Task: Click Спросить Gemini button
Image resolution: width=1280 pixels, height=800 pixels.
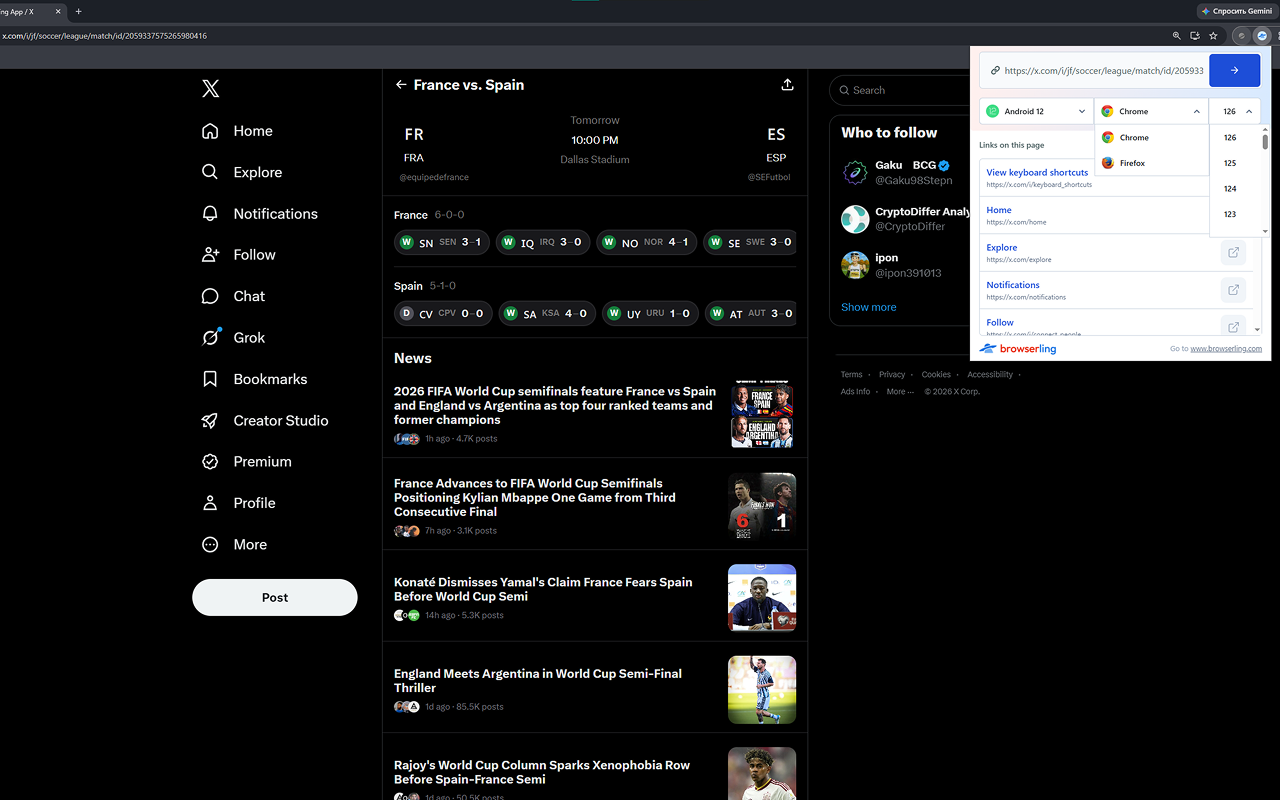Action: (x=1236, y=11)
